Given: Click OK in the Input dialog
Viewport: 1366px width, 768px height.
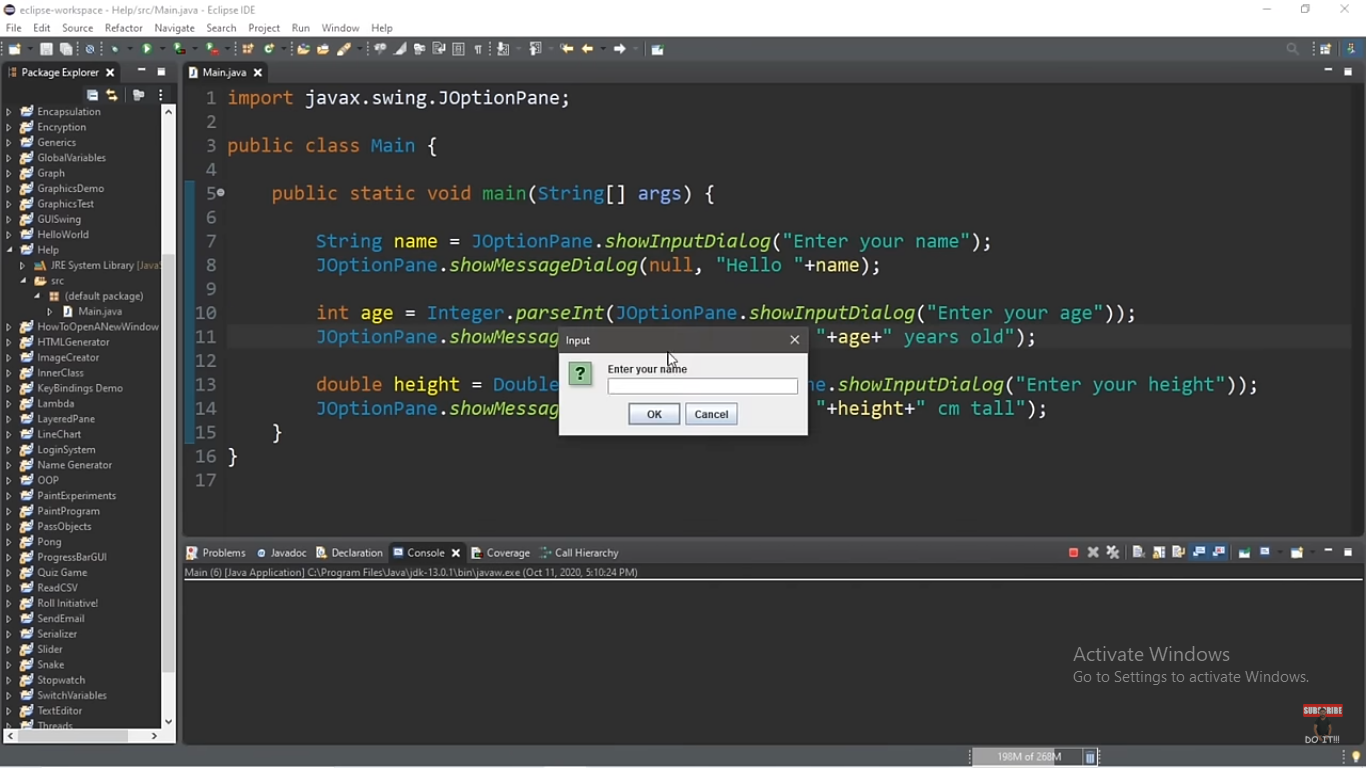Looking at the screenshot, I should coord(654,414).
